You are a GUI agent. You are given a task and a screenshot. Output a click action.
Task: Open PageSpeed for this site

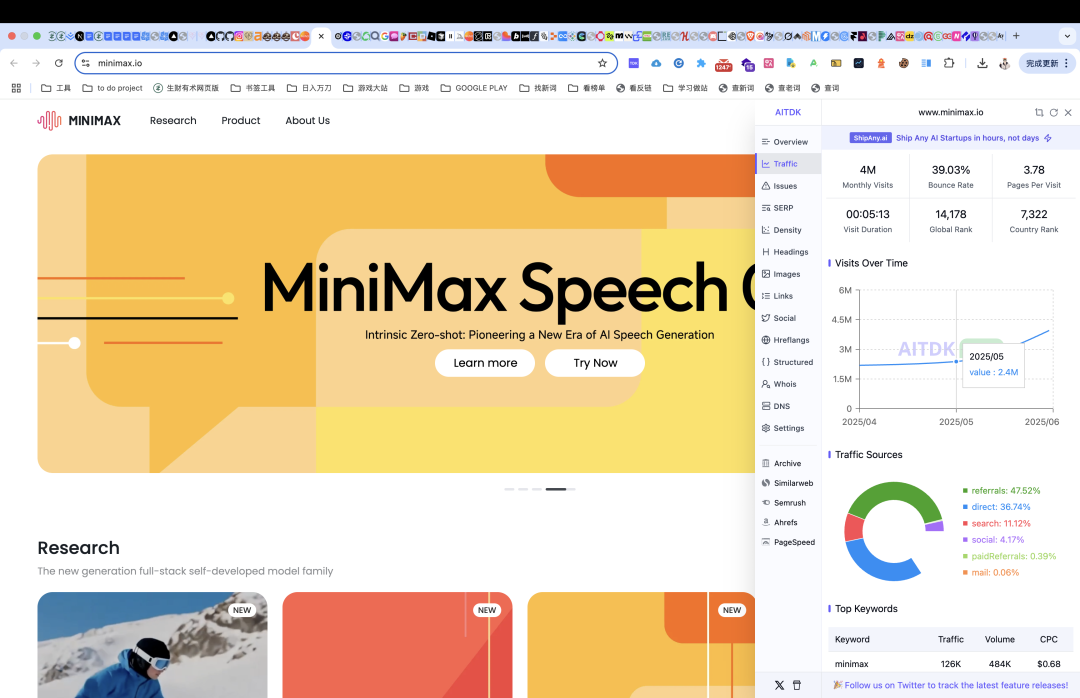point(787,542)
